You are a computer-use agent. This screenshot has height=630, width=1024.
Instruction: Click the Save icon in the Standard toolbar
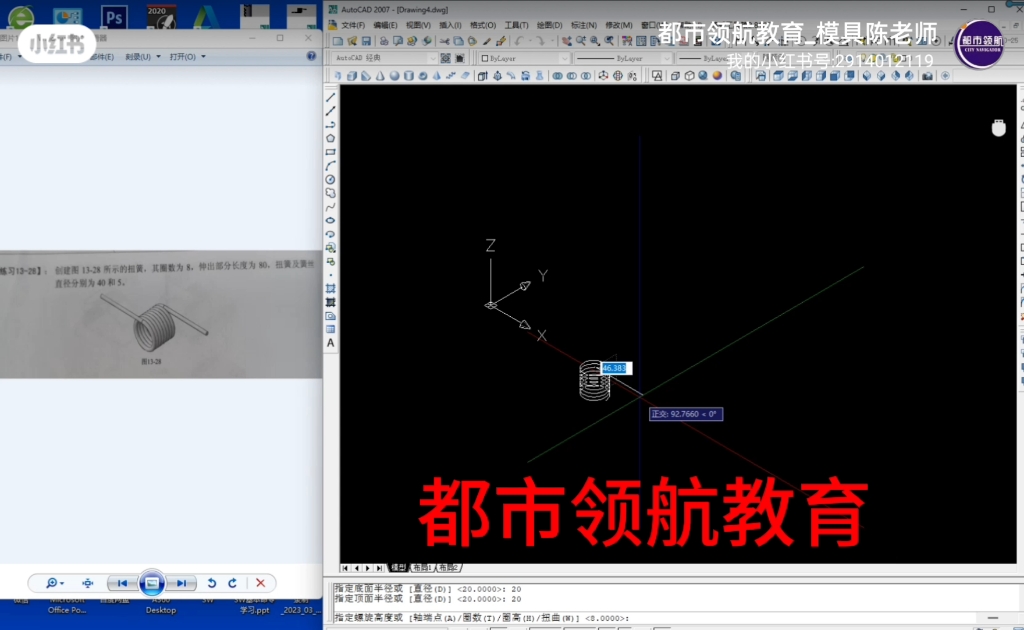click(366, 41)
